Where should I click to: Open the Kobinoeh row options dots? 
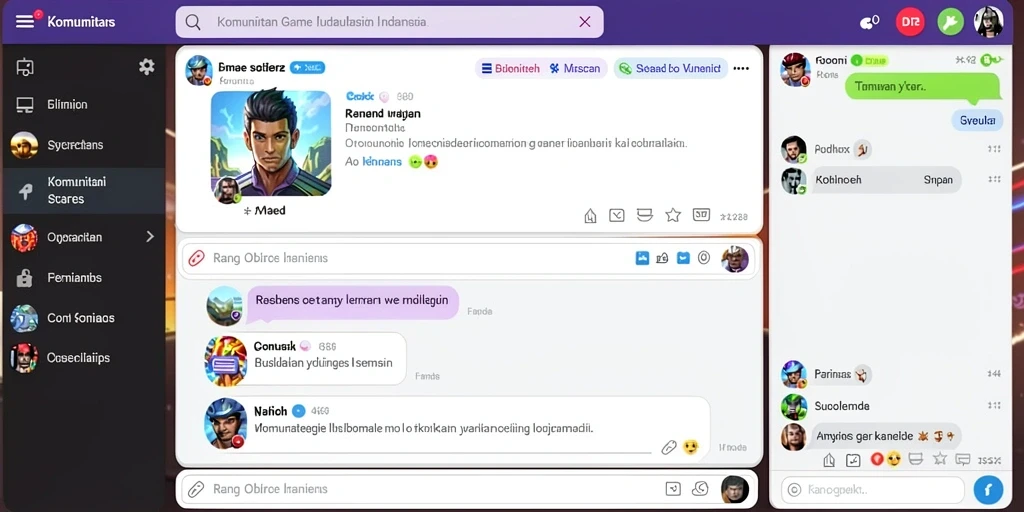(994, 180)
